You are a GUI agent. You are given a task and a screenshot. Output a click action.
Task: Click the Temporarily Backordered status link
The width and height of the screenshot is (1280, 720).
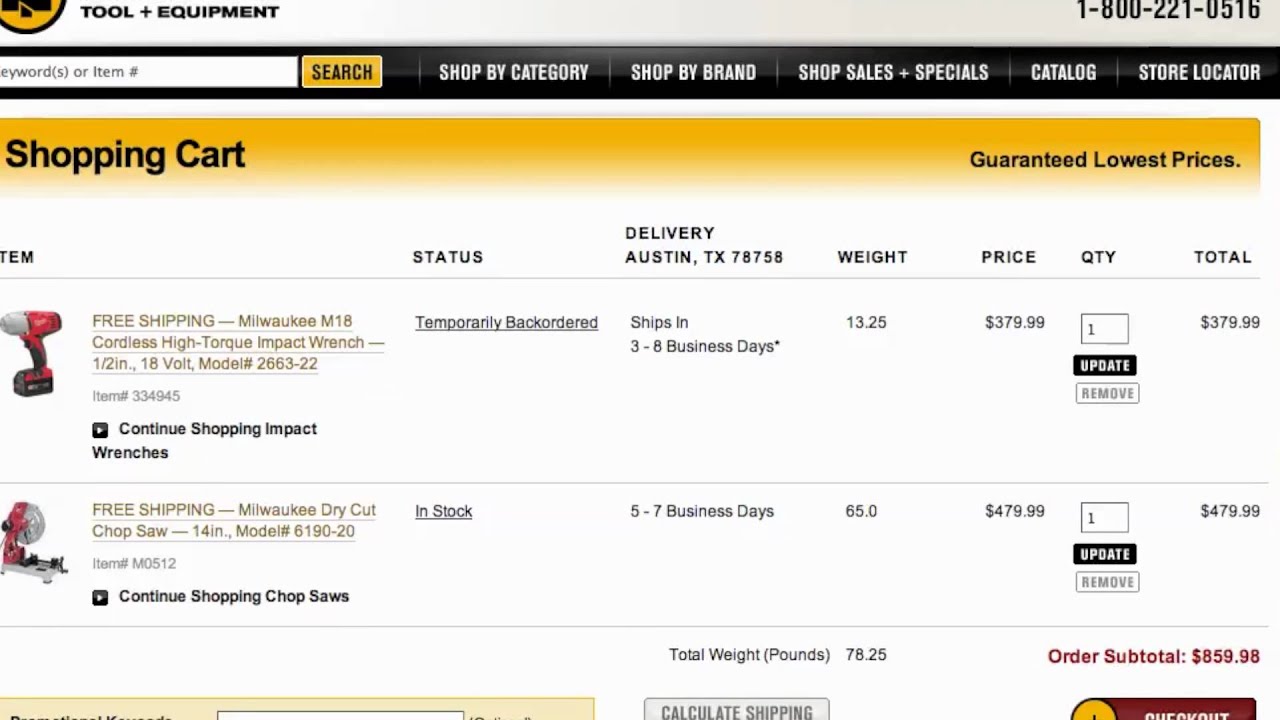[506, 322]
